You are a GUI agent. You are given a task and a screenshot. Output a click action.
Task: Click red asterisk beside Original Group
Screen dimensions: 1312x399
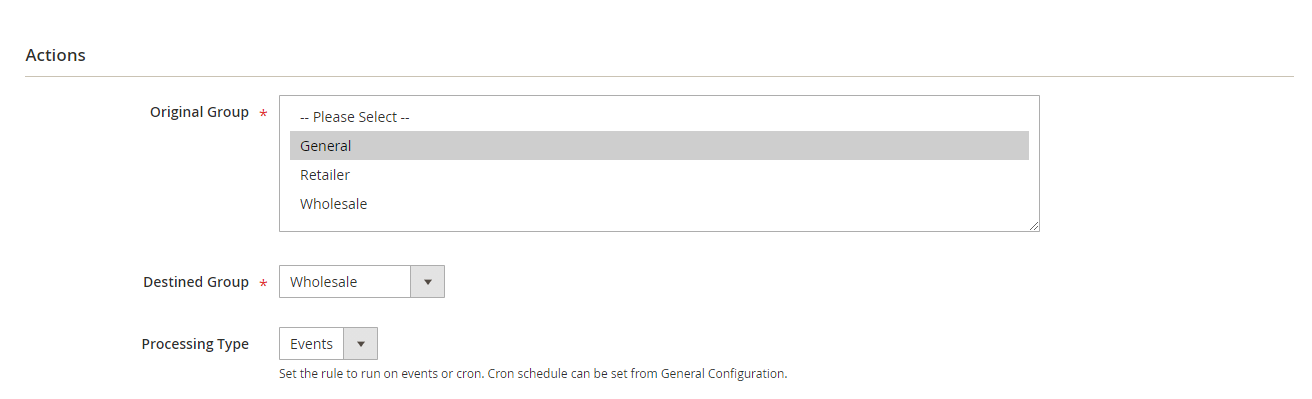click(x=263, y=114)
